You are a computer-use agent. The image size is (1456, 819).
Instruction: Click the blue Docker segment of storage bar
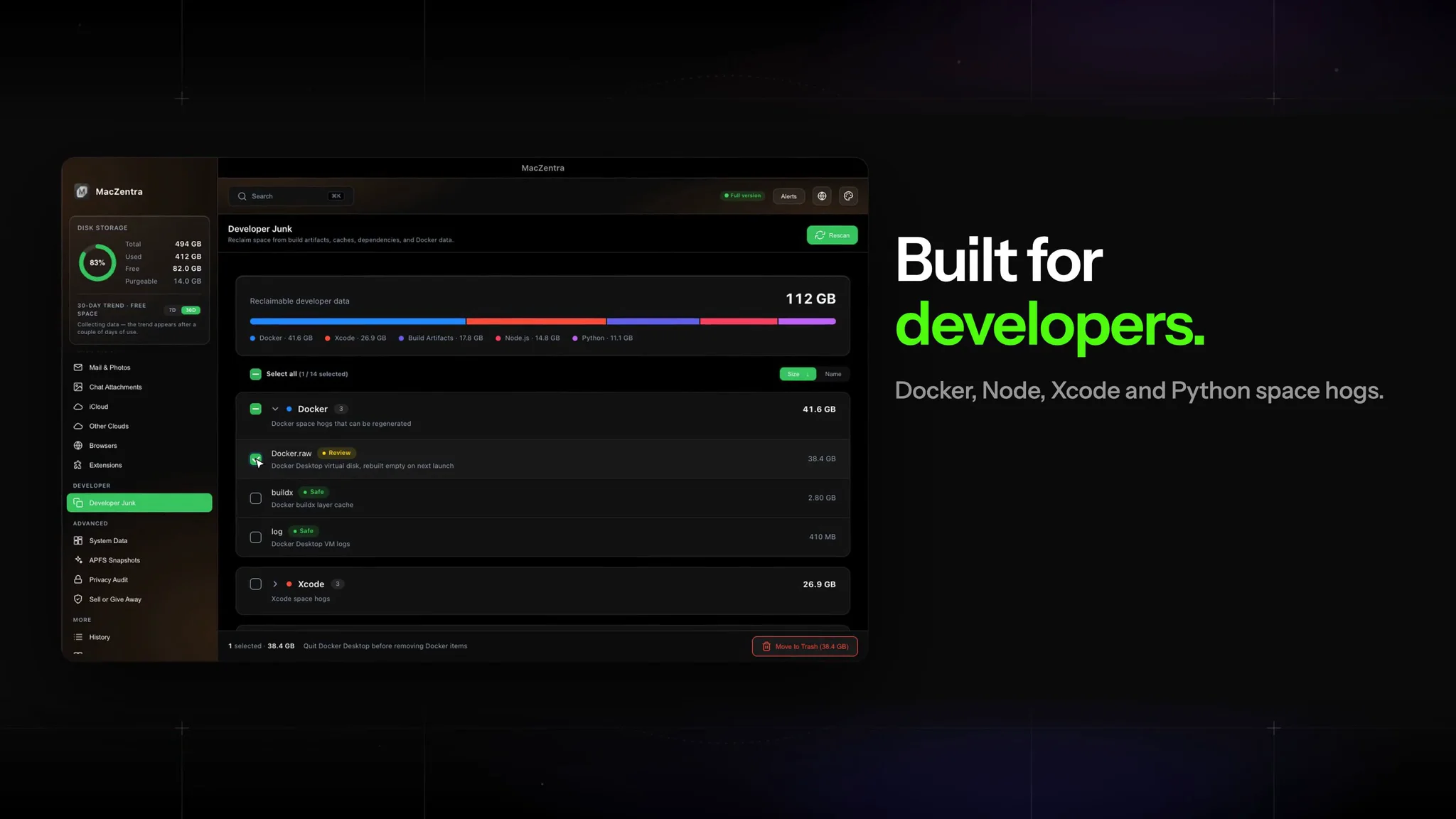point(358,321)
